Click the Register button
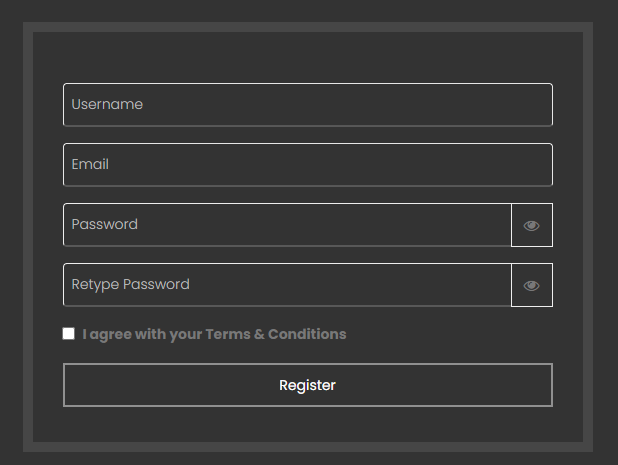This screenshot has width=618, height=465. [308, 385]
